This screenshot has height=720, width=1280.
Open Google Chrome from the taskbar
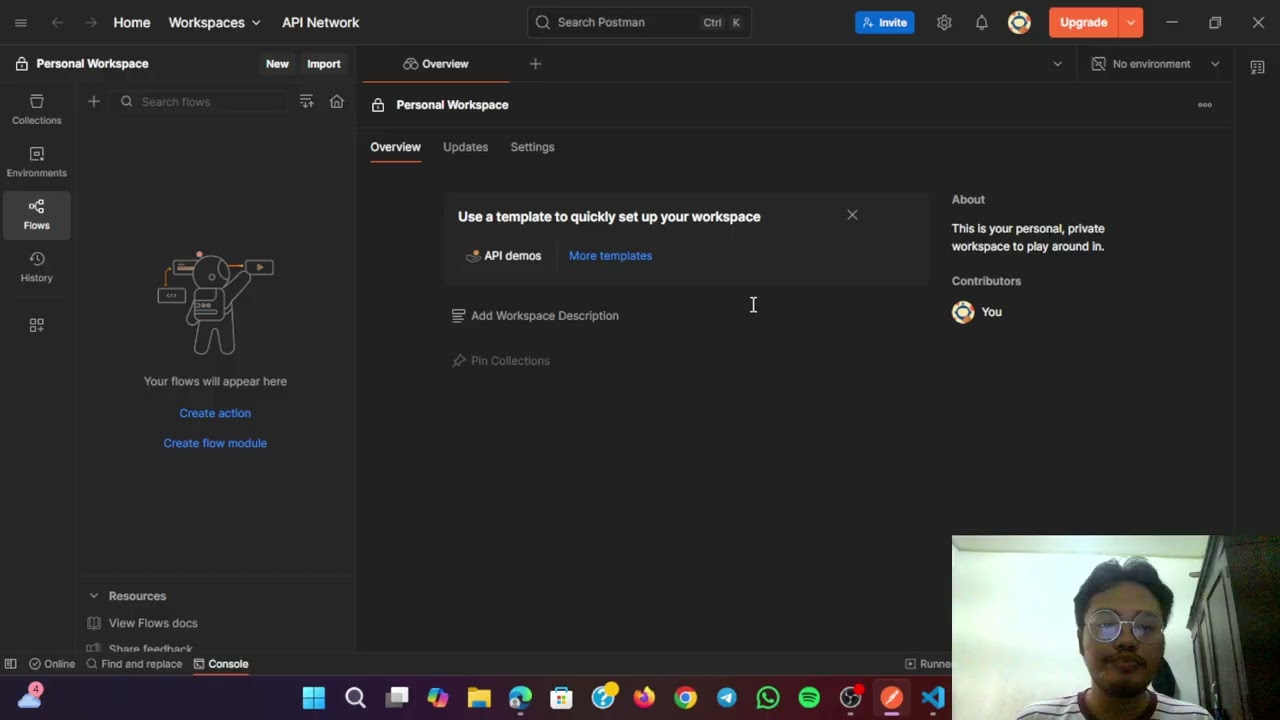[x=685, y=697]
